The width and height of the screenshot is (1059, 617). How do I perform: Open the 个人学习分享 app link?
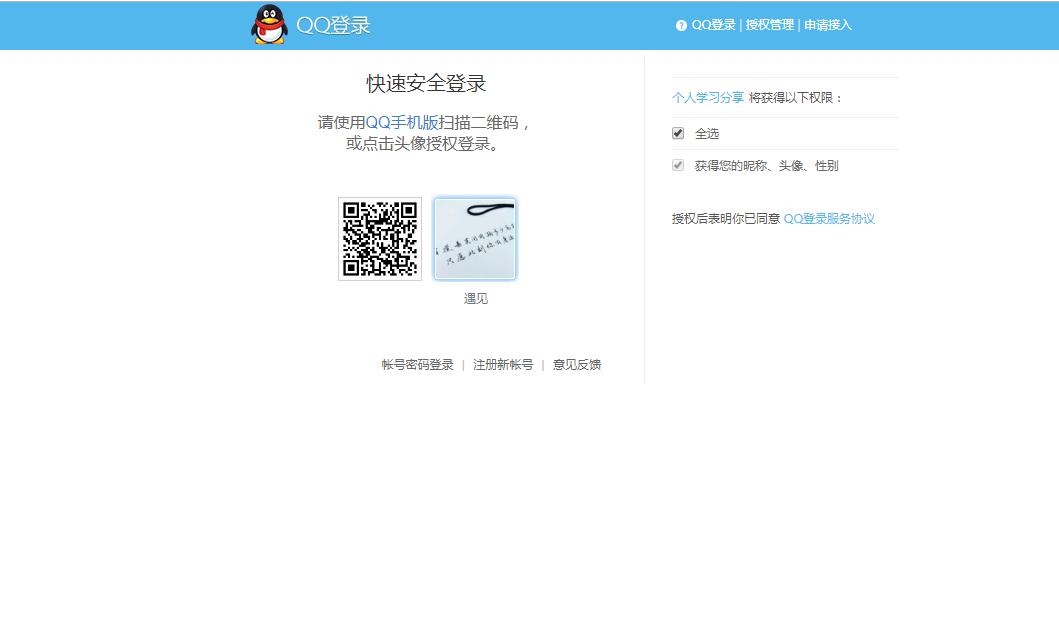[708, 98]
